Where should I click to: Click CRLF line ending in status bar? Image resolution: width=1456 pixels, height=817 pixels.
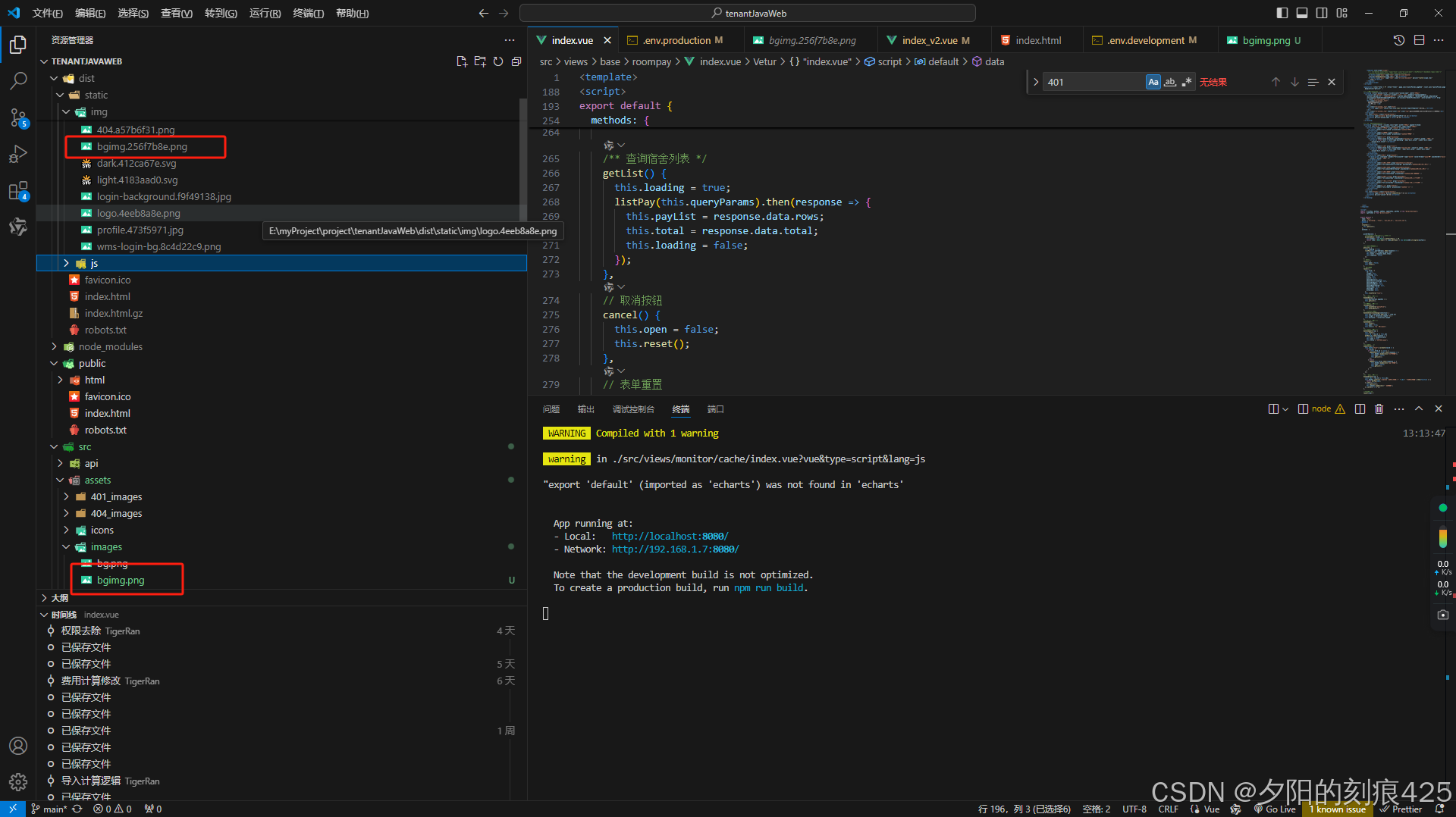[1169, 809]
